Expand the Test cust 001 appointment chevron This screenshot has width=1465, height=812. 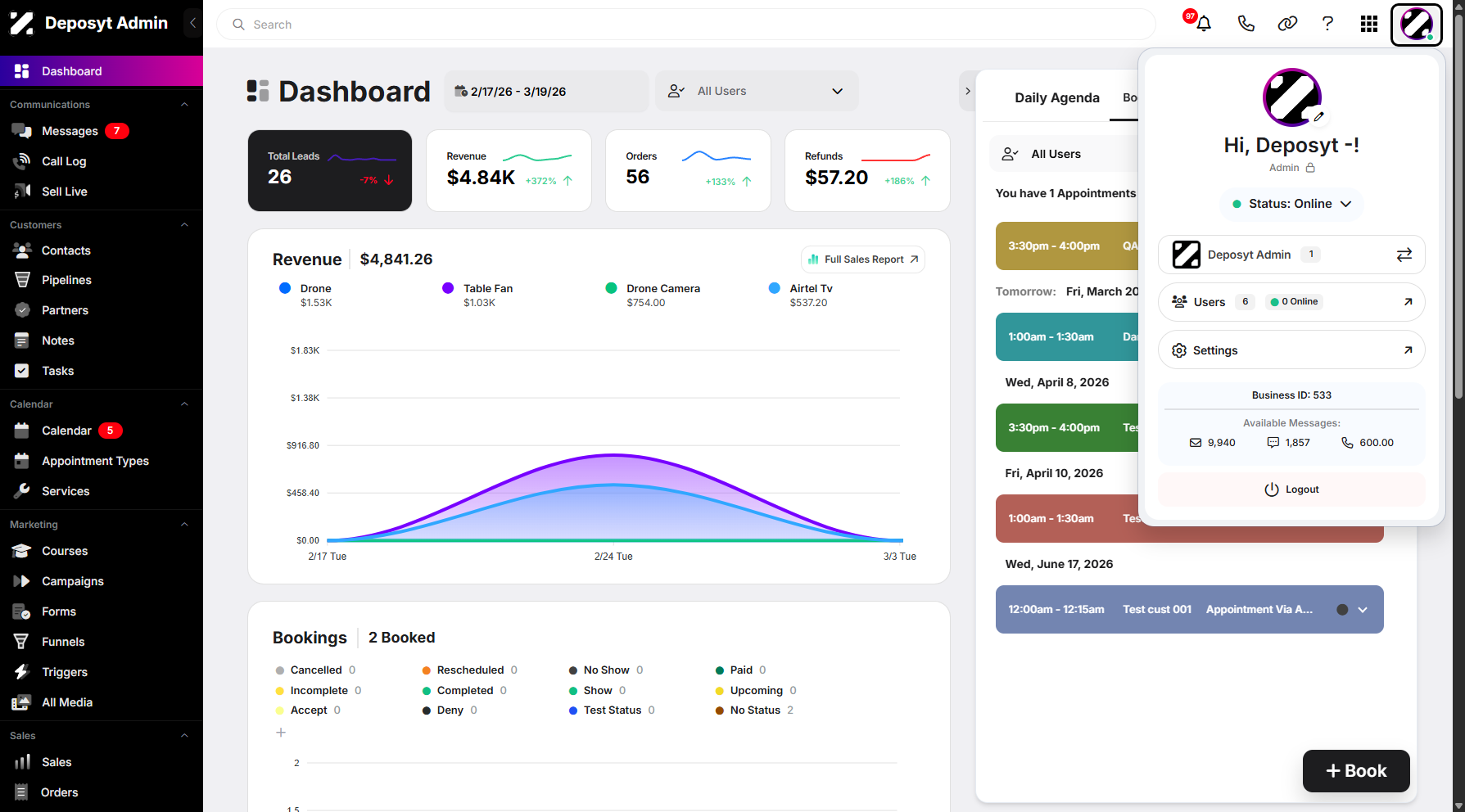[1363, 610]
